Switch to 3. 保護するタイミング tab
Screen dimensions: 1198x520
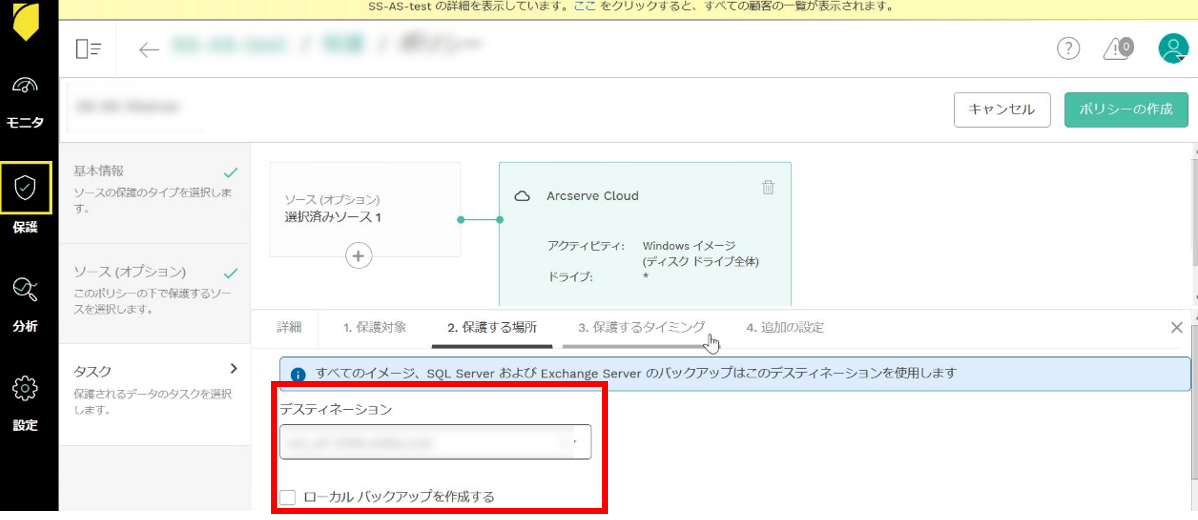click(641, 327)
